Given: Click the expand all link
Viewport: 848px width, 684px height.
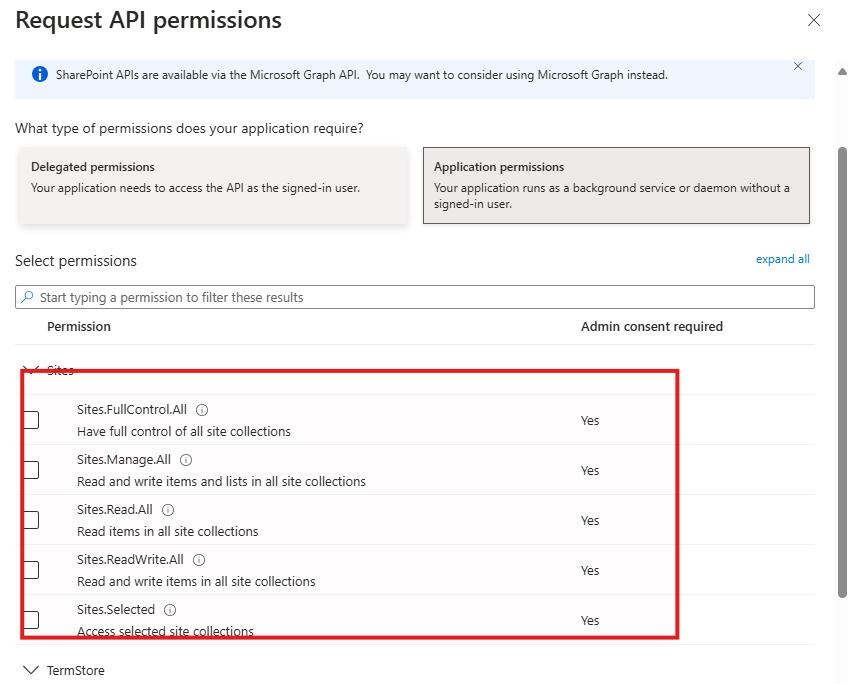Looking at the screenshot, I should (782, 259).
